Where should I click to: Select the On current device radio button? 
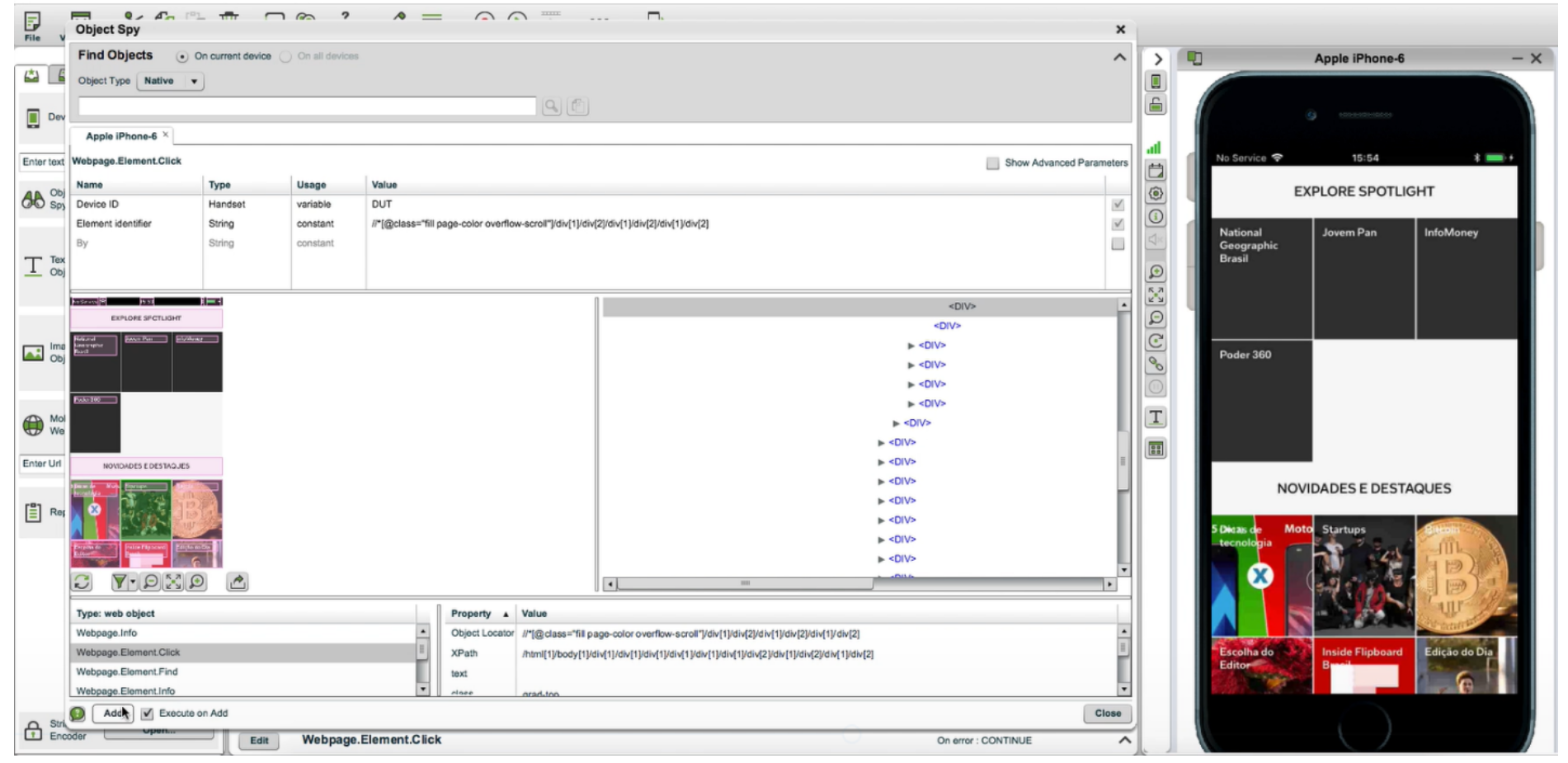pyautogui.click(x=182, y=57)
